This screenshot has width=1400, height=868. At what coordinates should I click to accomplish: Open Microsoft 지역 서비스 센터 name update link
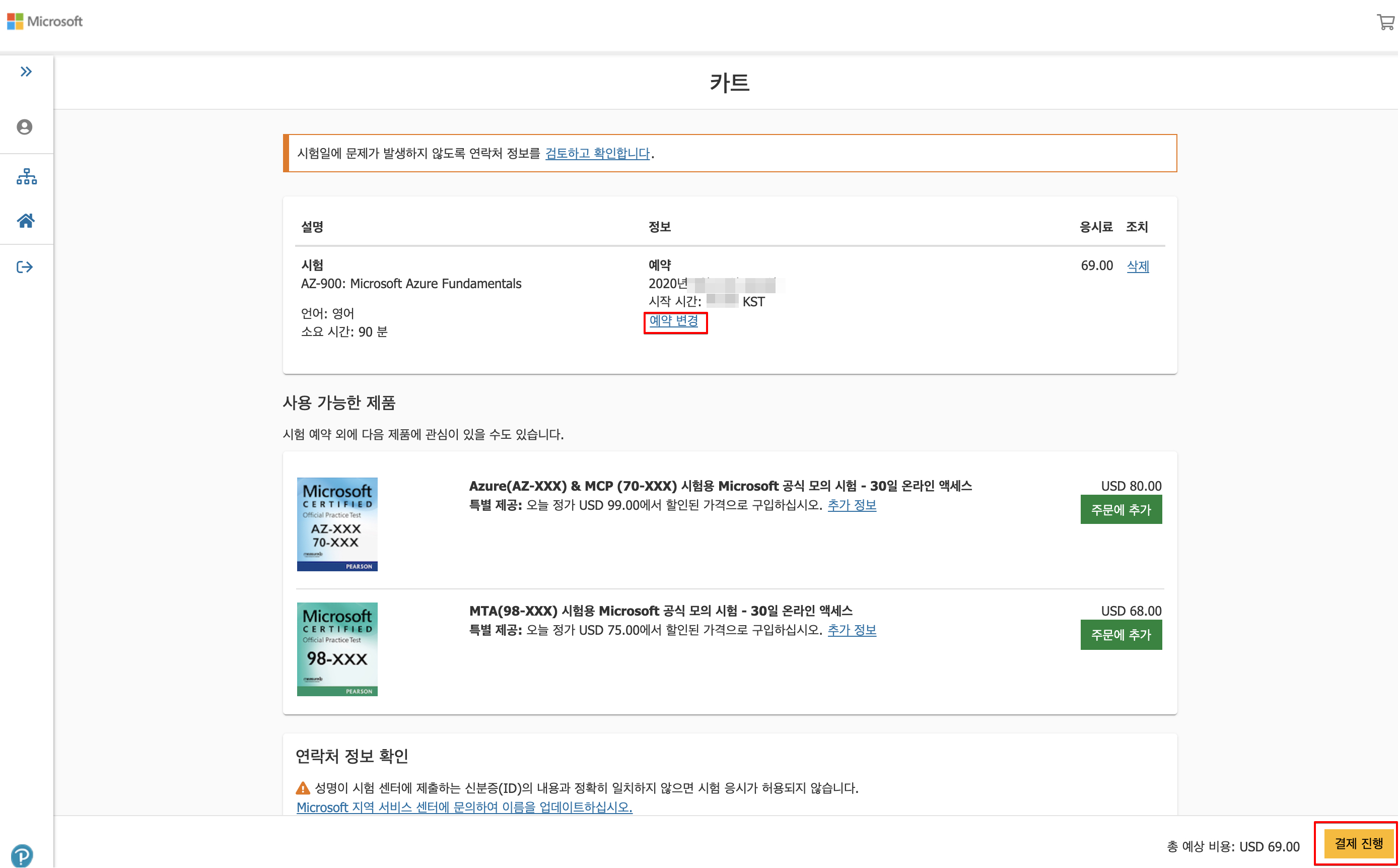[465, 808]
